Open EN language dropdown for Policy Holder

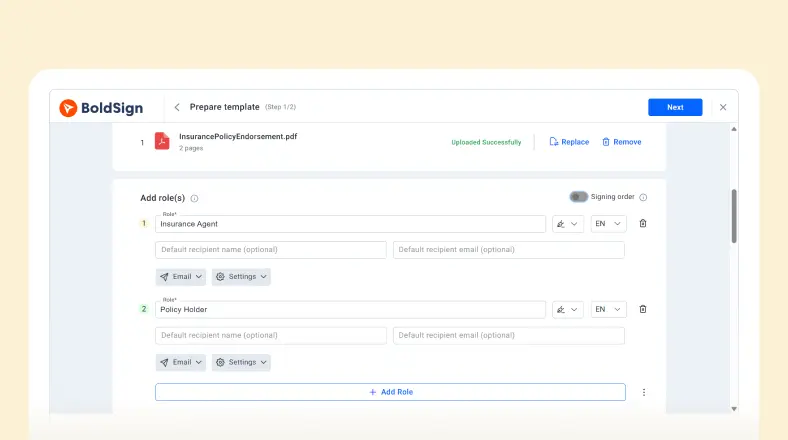[609, 309]
